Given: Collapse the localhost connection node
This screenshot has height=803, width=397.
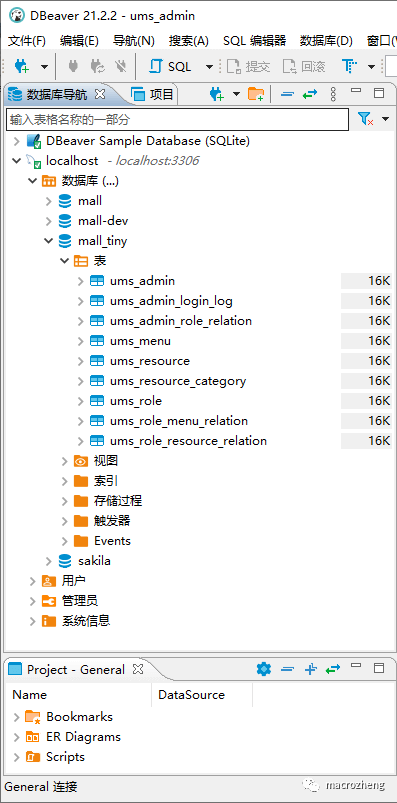Looking at the screenshot, I should (17, 161).
